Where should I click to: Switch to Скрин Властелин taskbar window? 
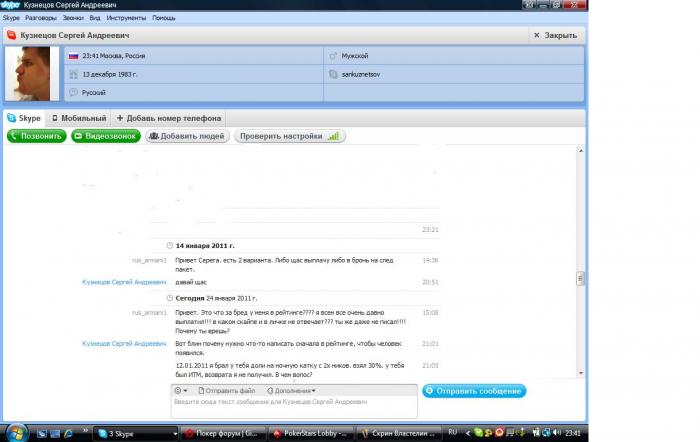(x=400, y=434)
